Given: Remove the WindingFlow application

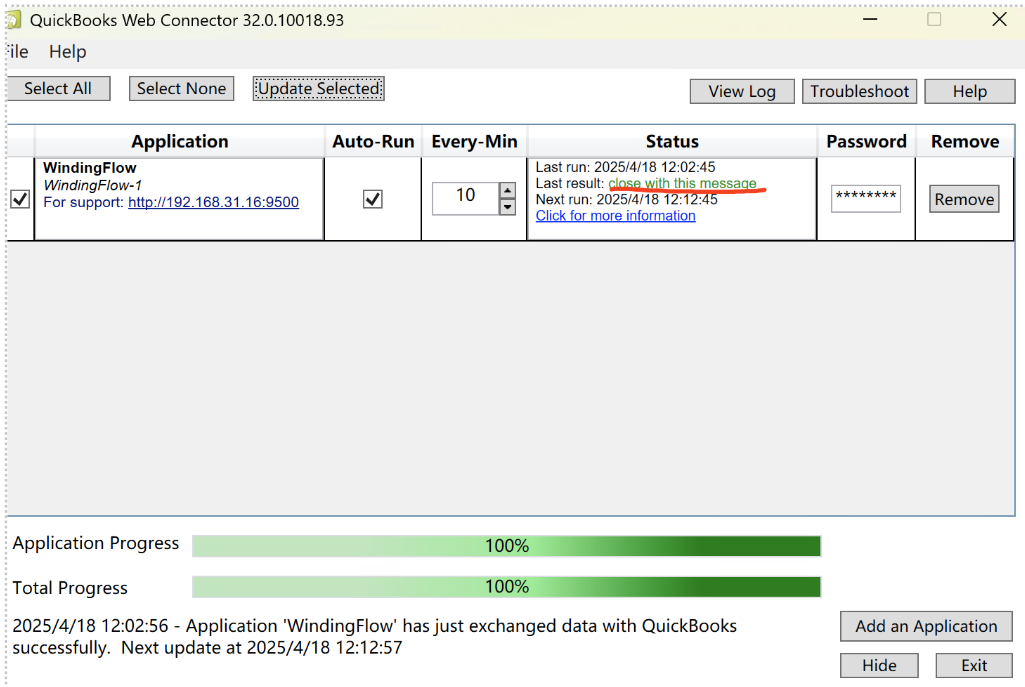Looking at the screenshot, I should [x=964, y=199].
